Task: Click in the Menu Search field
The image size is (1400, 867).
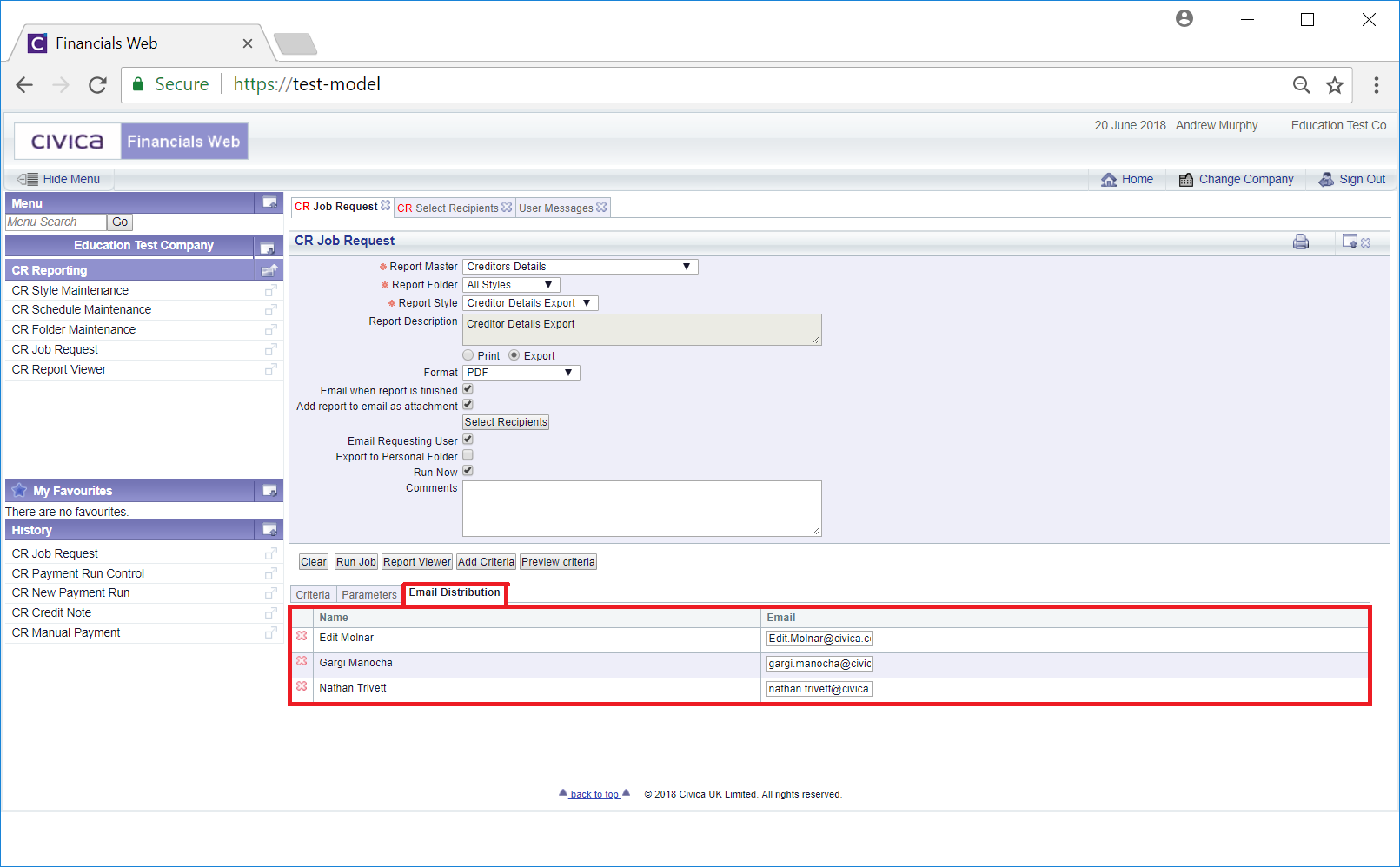Action: 56,222
